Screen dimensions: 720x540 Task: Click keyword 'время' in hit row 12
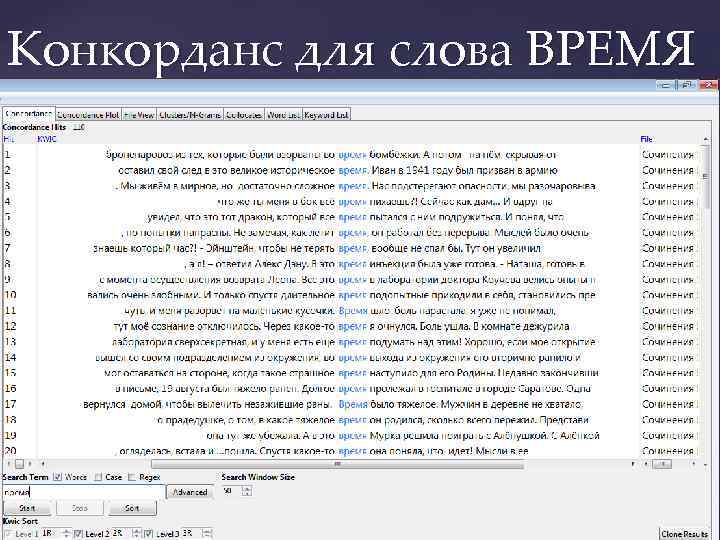click(352, 326)
